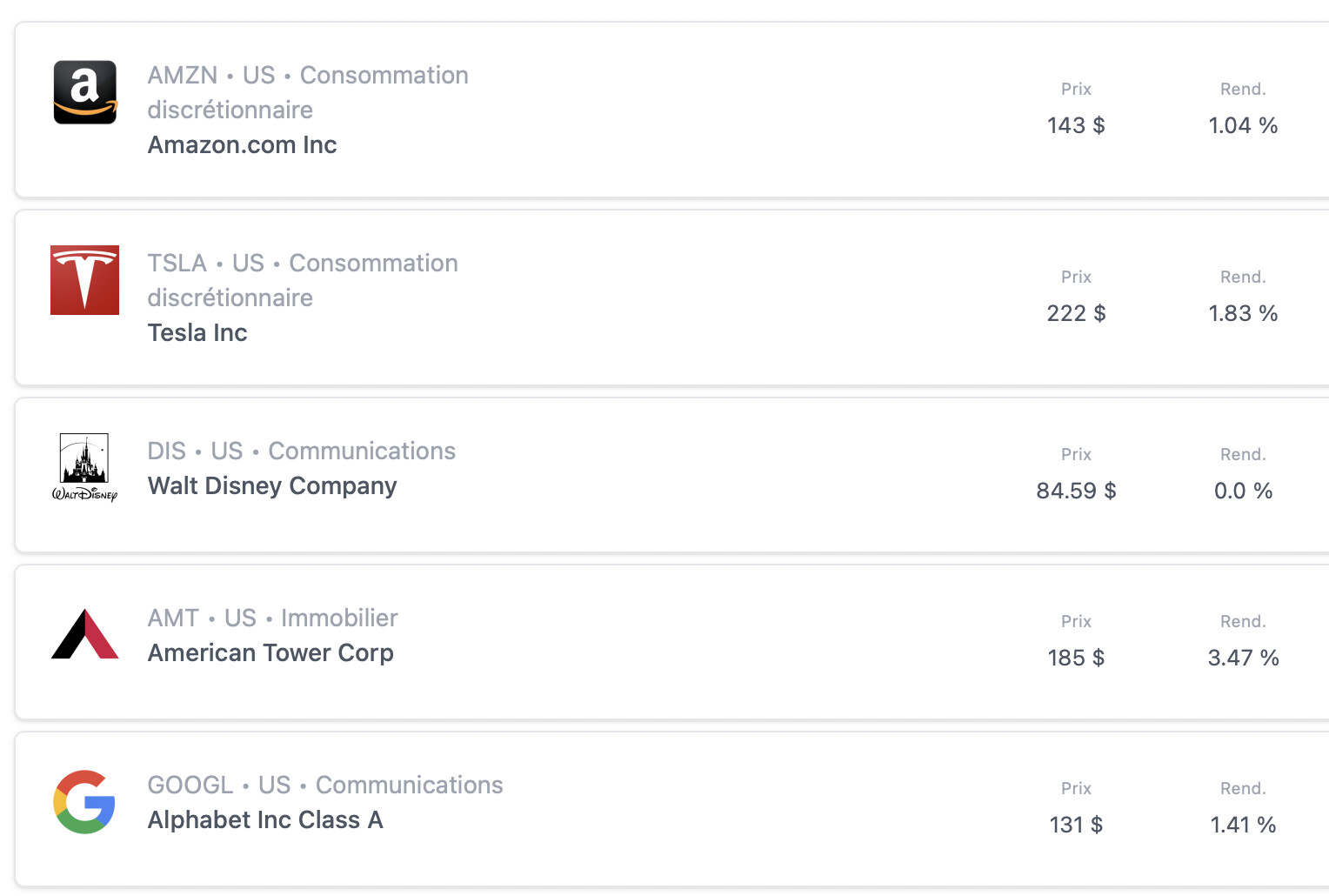Click the Tesla logo icon
1329x896 pixels.
85,280
